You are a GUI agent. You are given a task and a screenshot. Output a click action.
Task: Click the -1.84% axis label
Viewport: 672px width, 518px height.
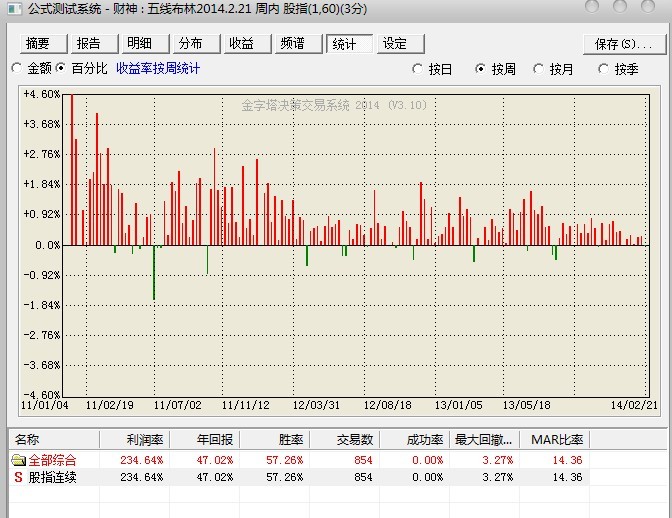(42, 305)
